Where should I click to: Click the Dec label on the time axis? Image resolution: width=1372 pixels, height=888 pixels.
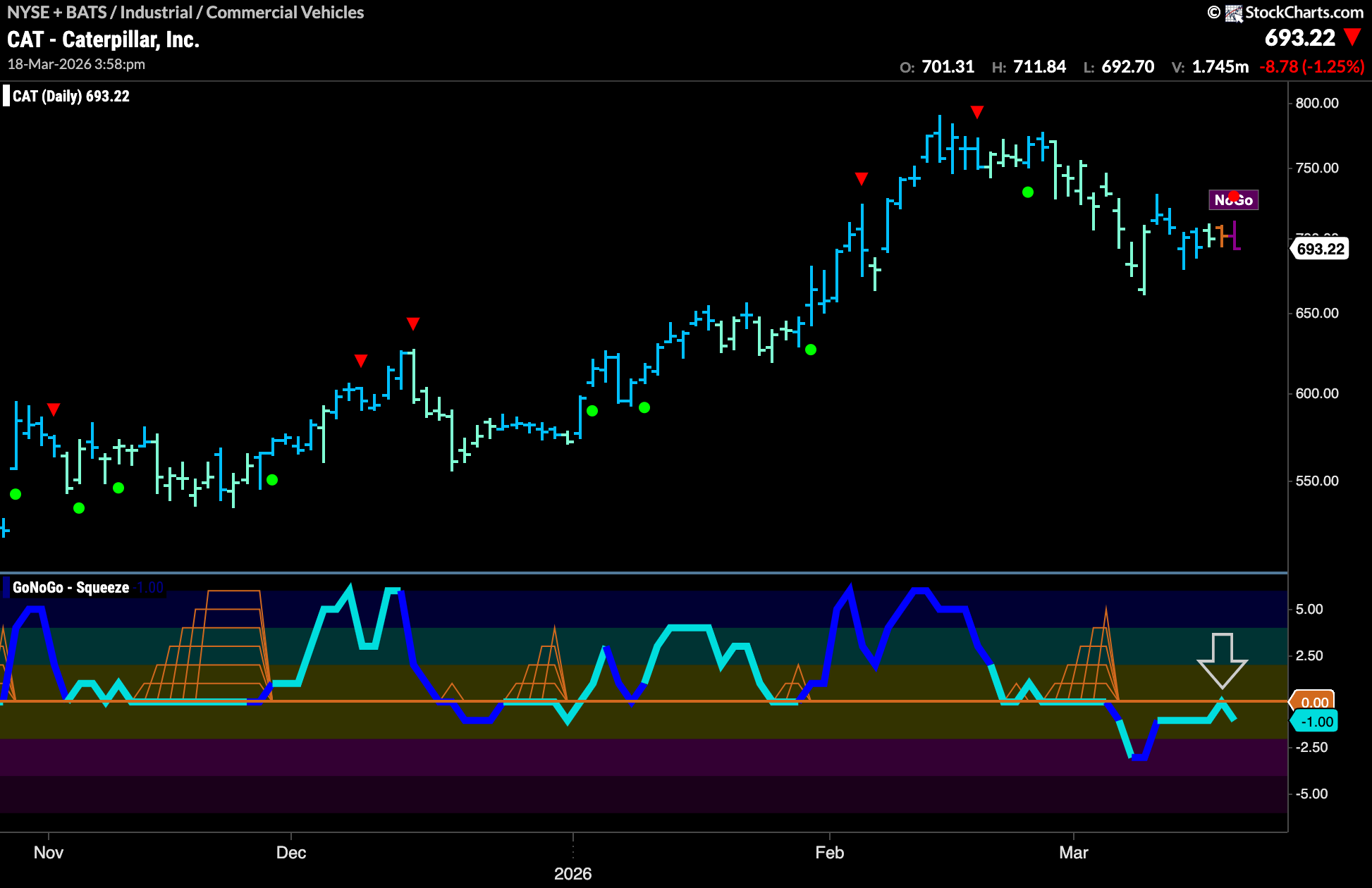coord(291,853)
